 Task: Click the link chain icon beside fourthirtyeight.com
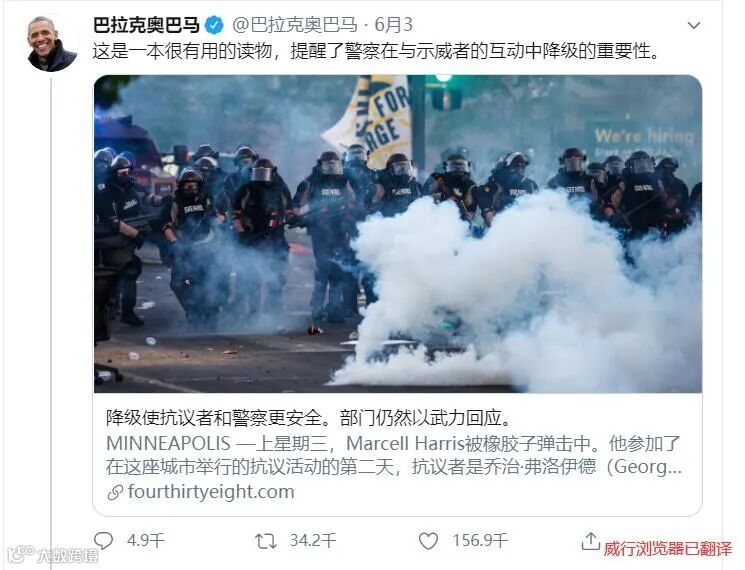pyautogui.click(x=115, y=493)
